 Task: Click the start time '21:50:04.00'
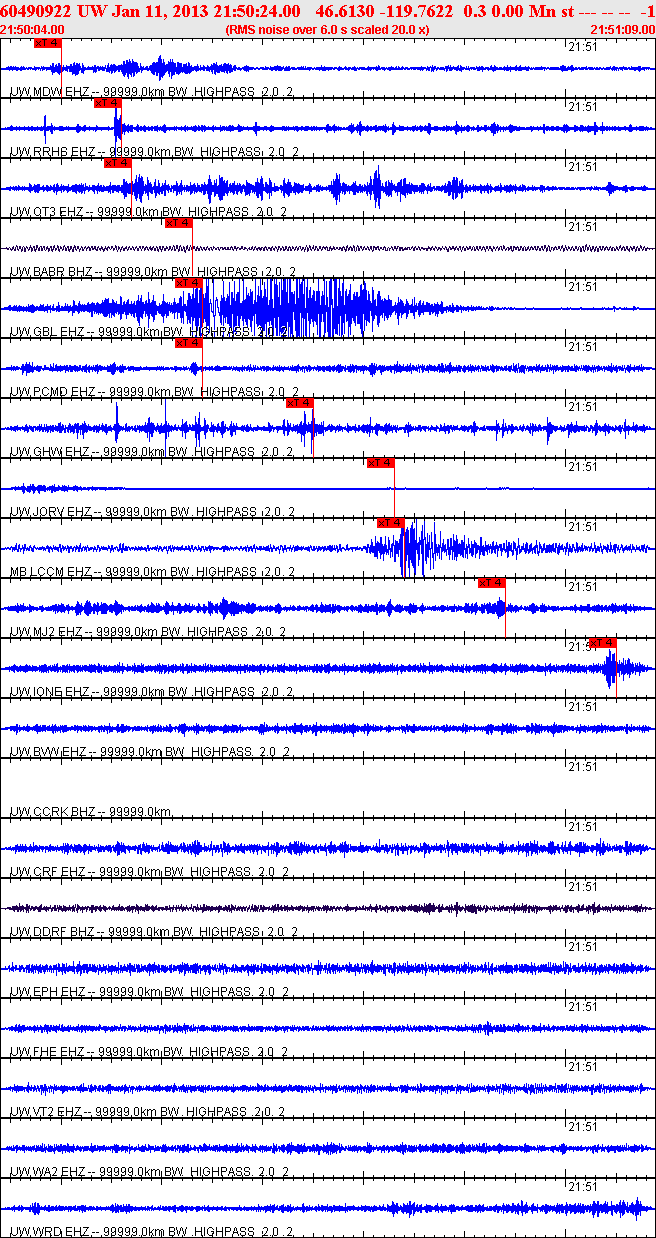(34, 30)
